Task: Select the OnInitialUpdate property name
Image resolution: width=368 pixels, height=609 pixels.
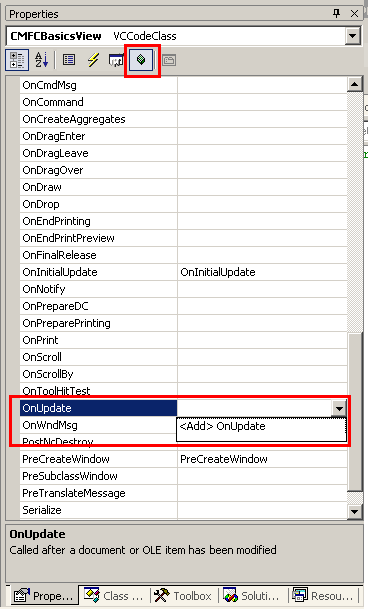Action: tap(99, 272)
